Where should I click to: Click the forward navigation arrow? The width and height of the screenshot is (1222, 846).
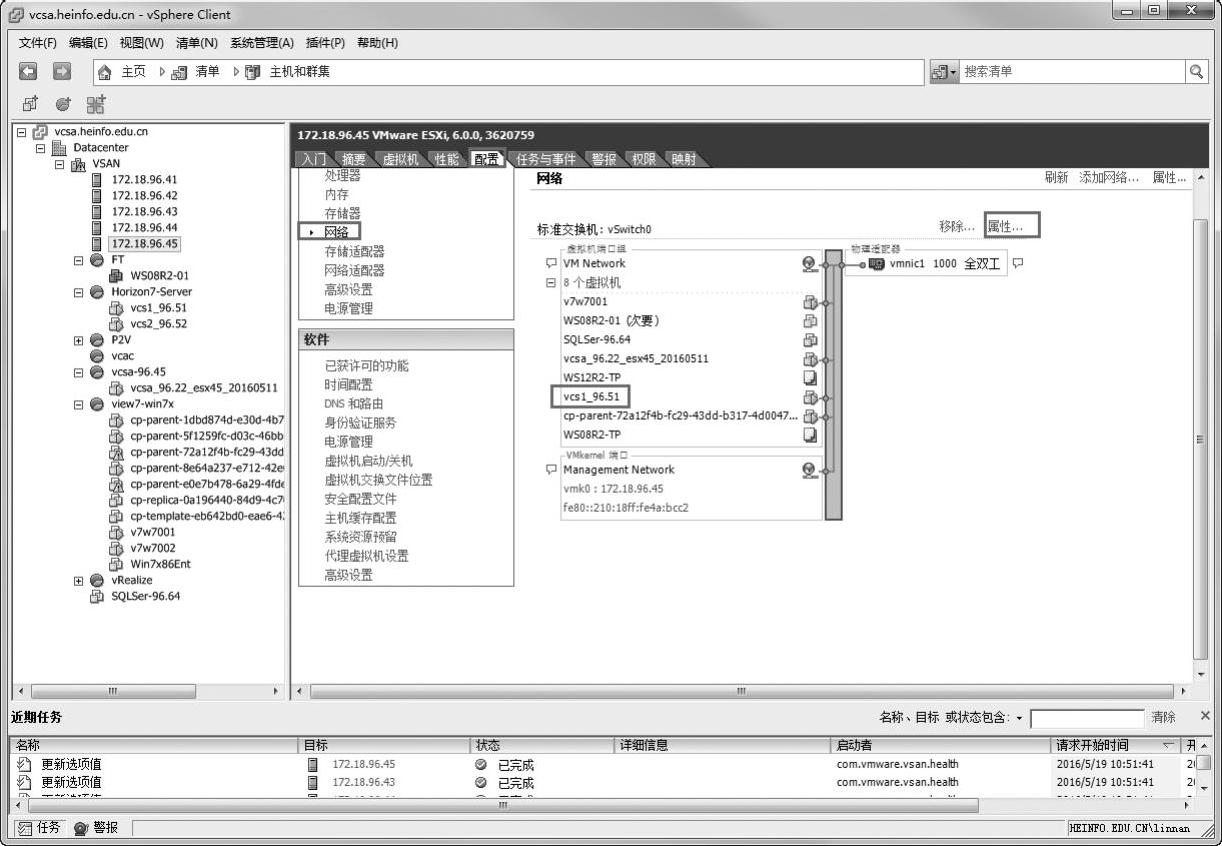[62, 72]
